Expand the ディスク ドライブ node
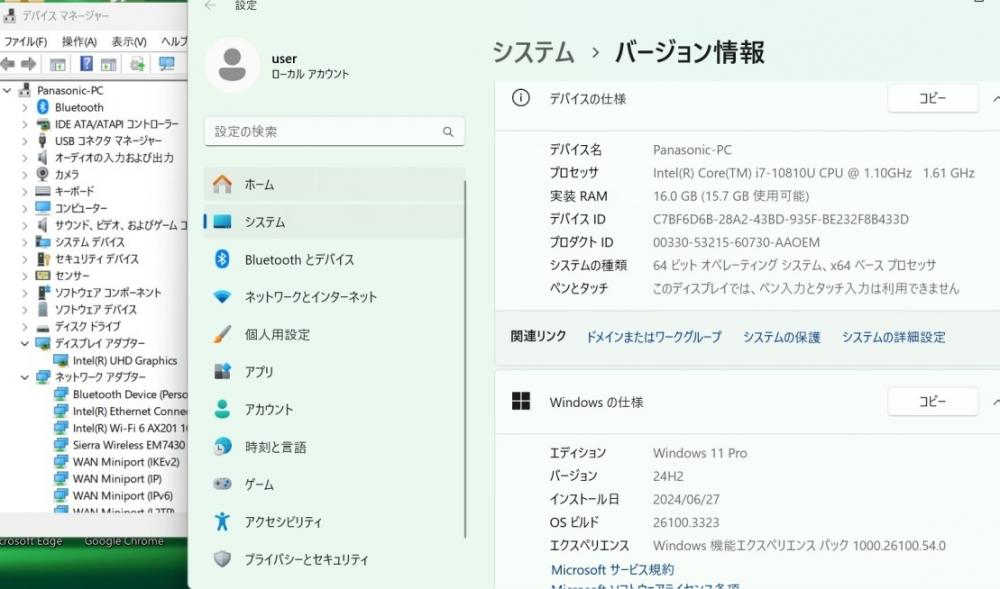Screen dimensions: 1000x589 point(25,326)
